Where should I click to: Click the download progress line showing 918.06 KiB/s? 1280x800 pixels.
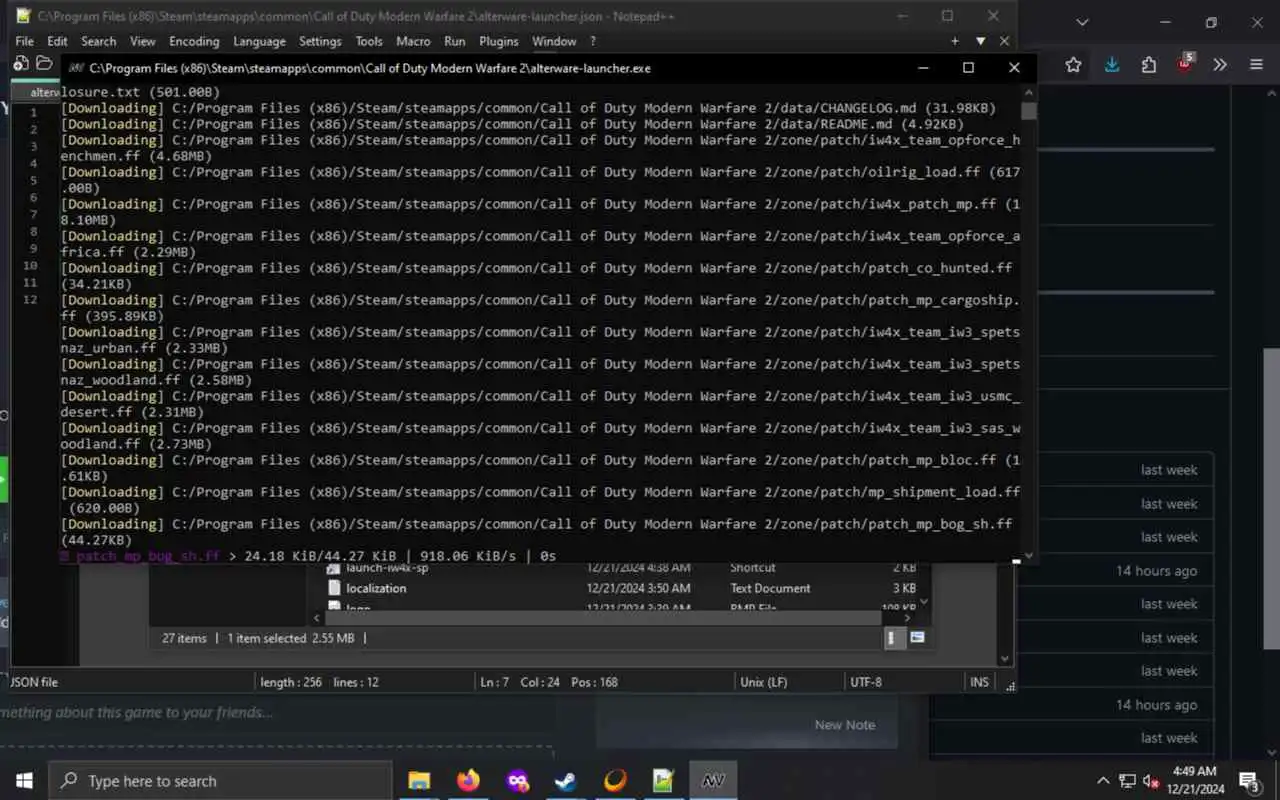click(308, 556)
